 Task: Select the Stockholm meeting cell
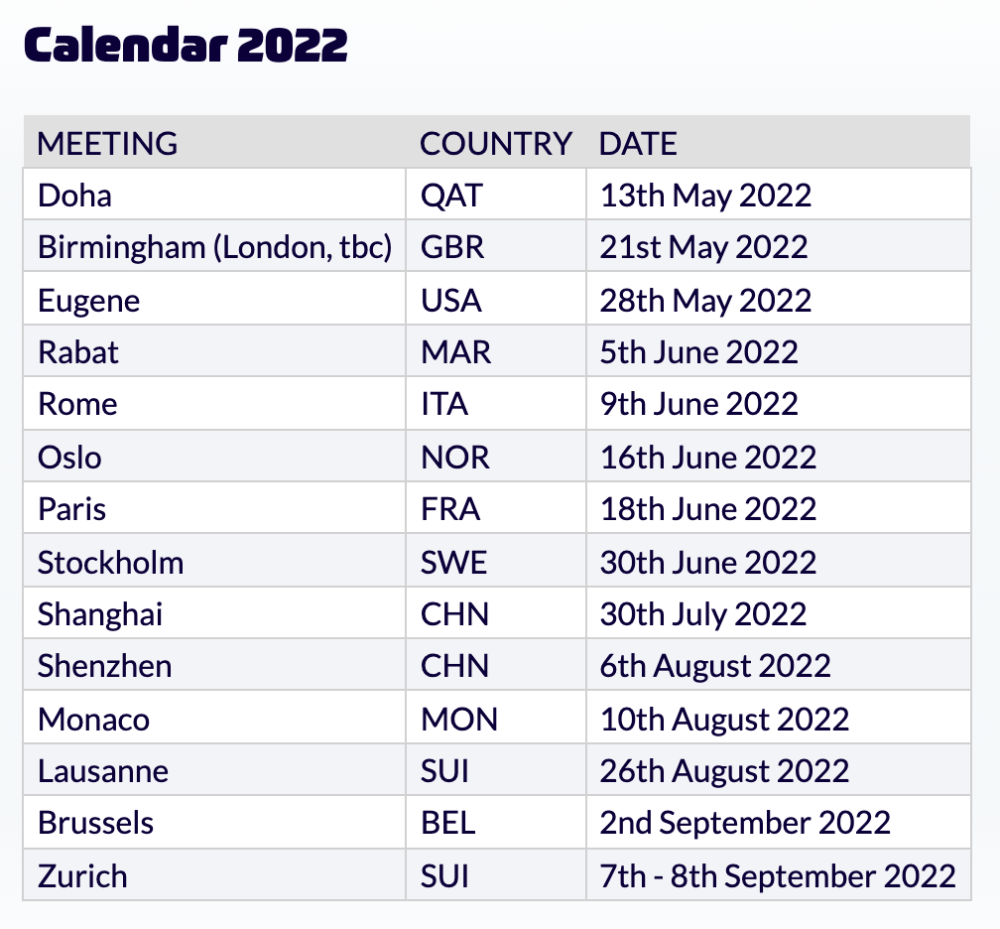click(110, 562)
